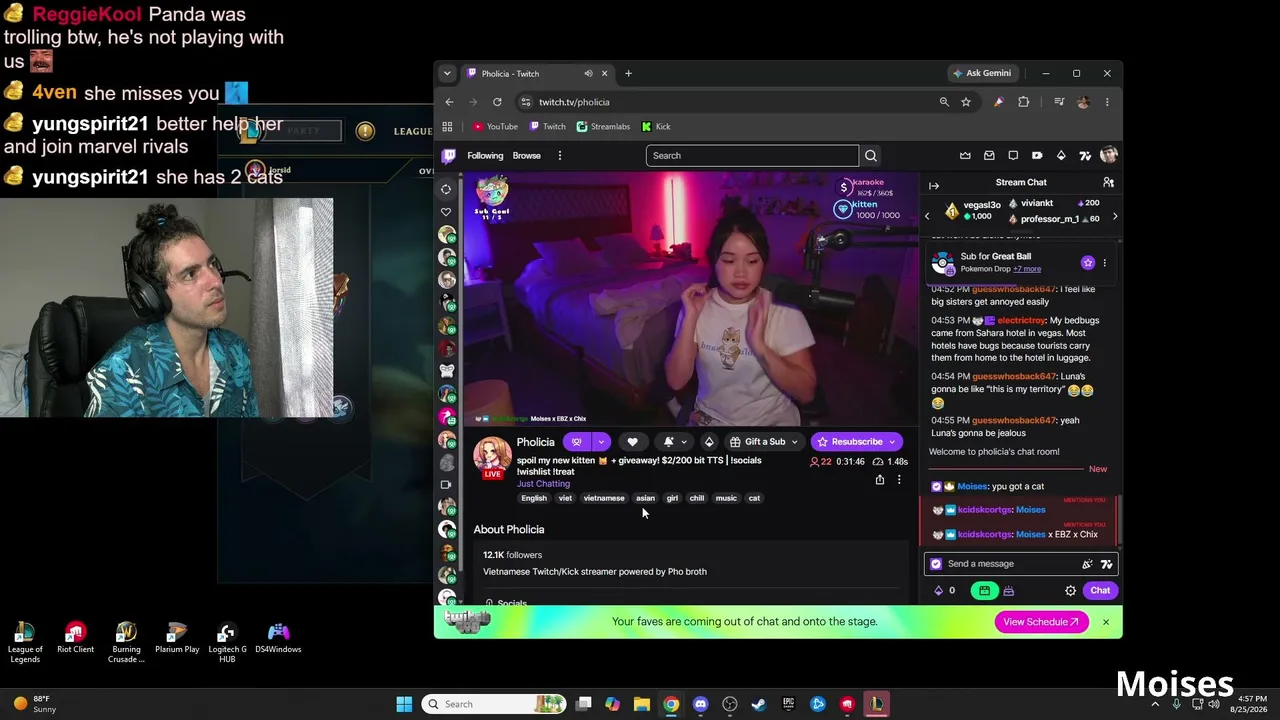Open the Whispers speech bubble icon

tap(1013, 155)
